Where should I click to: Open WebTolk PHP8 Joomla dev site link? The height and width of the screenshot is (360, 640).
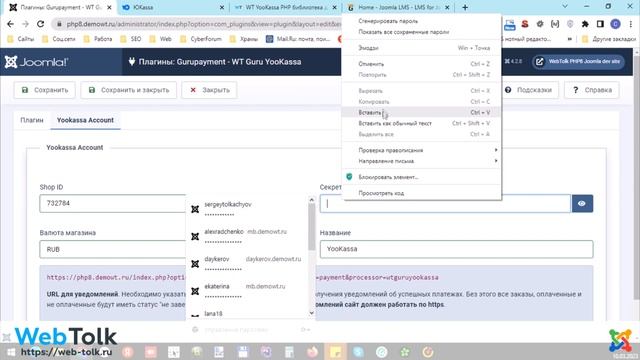click(x=578, y=62)
